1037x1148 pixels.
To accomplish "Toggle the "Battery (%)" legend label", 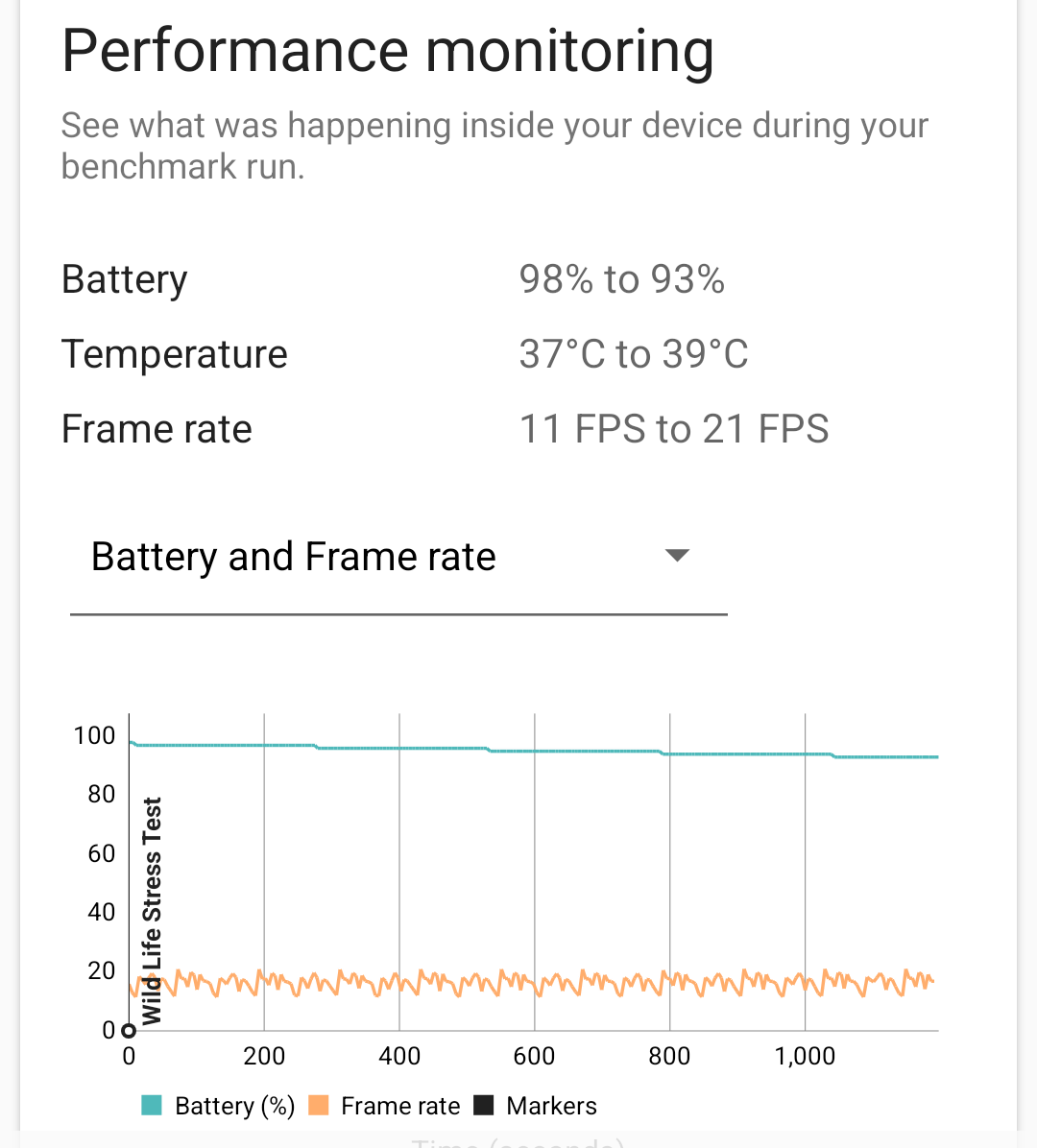I will click(234, 1106).
